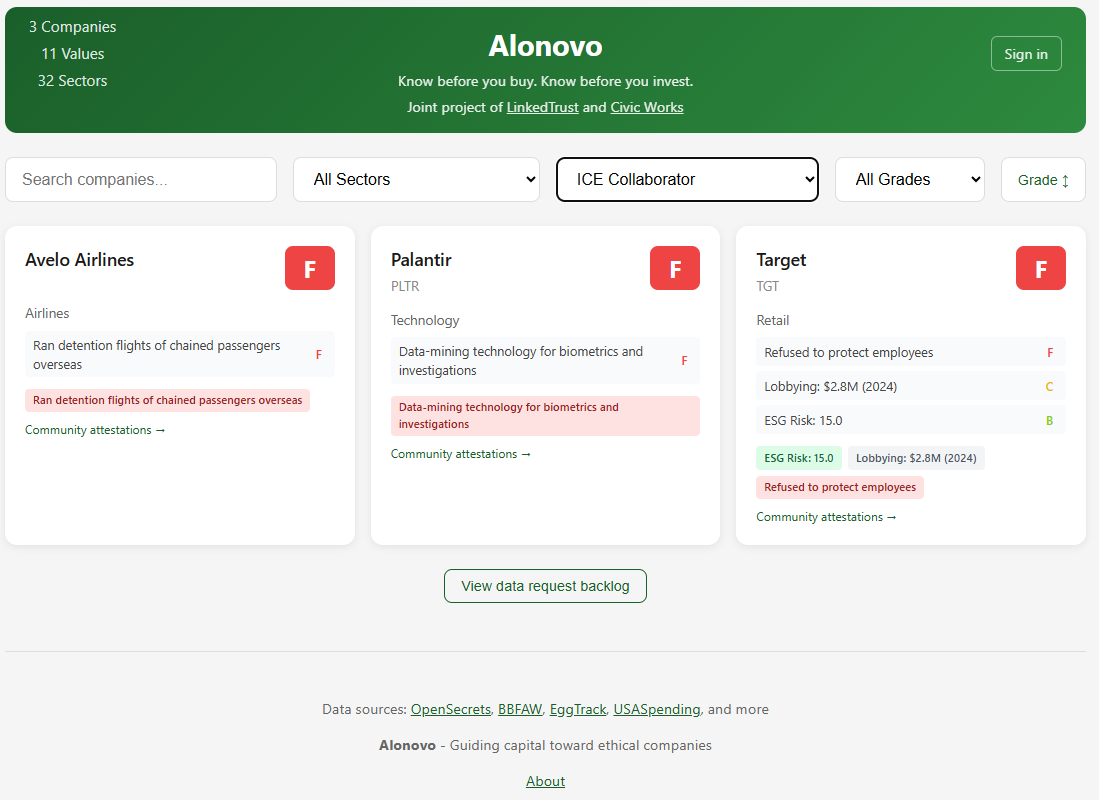
Task: Open the OpenSecrets data source link
Action: (450, 709)
